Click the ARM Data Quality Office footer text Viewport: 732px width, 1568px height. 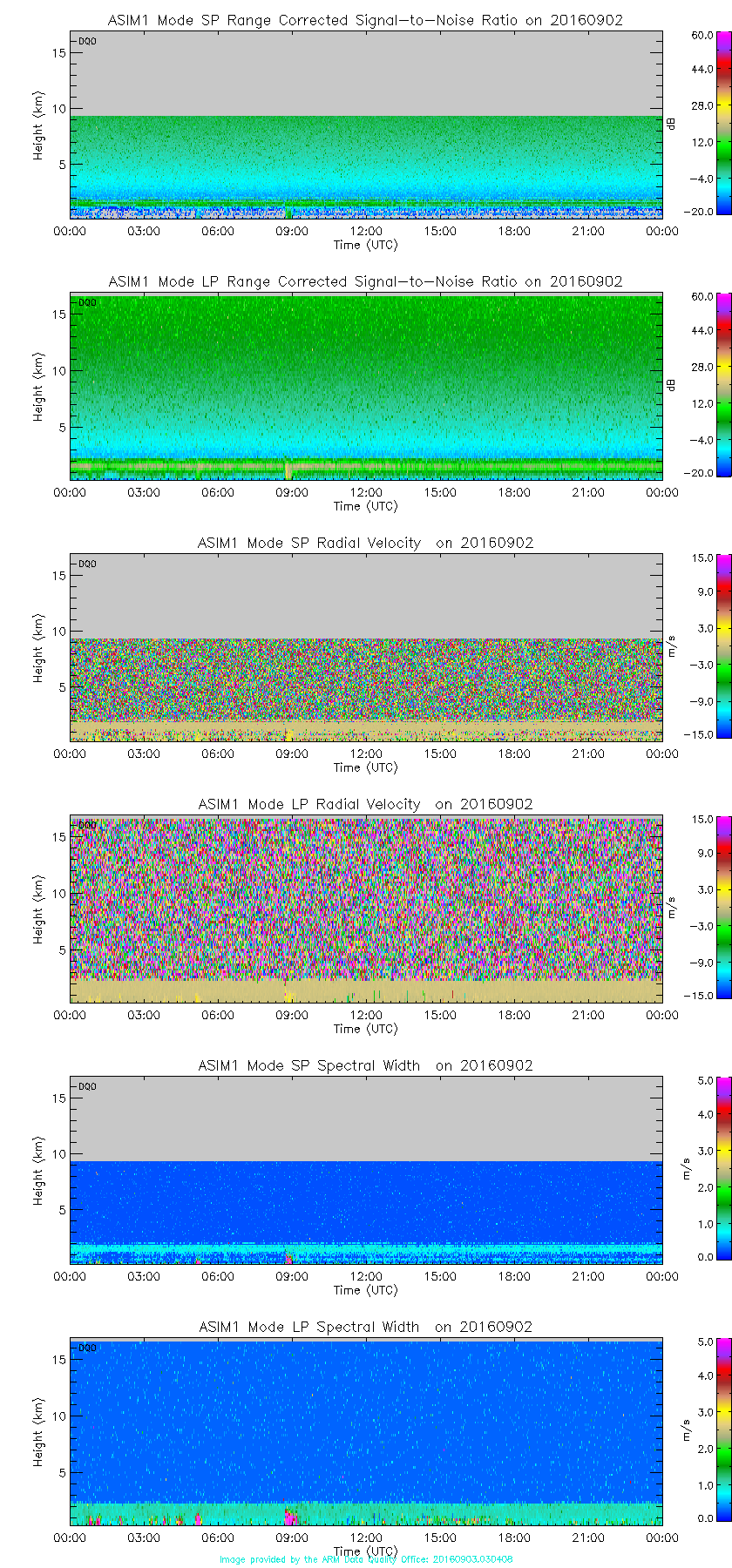point(366,1559)
